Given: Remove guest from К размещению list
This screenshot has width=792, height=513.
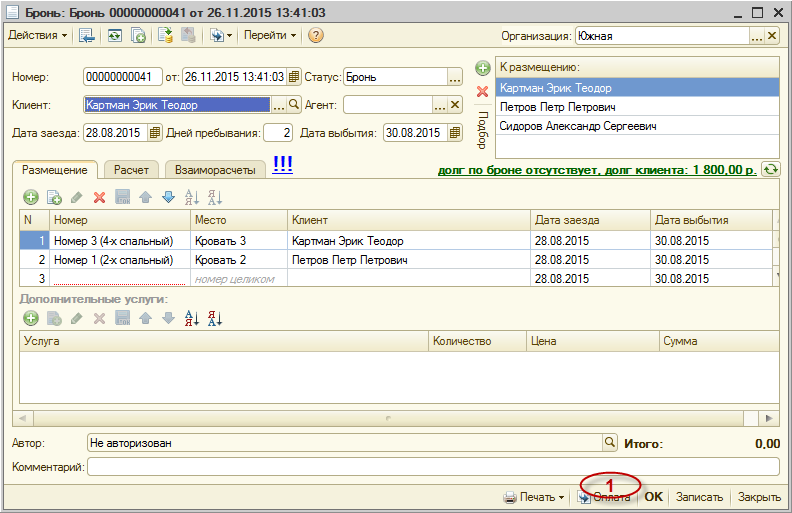Looking at the screenshot, I should click(x=483, y=91).
